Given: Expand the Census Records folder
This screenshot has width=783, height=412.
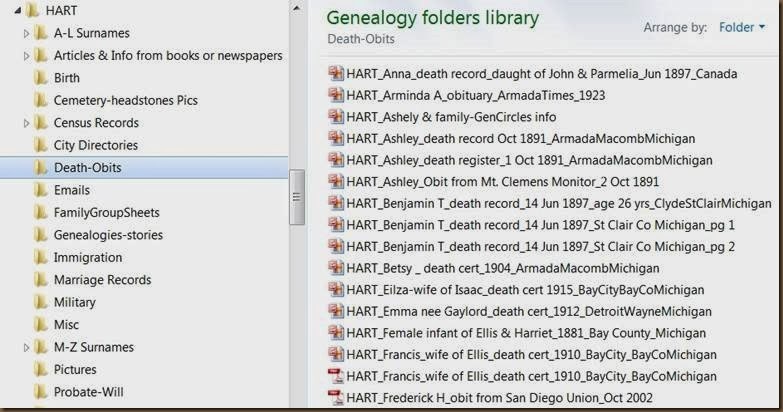Looking at the screenshot, I should pyautogui.click(x=26, y=123).
